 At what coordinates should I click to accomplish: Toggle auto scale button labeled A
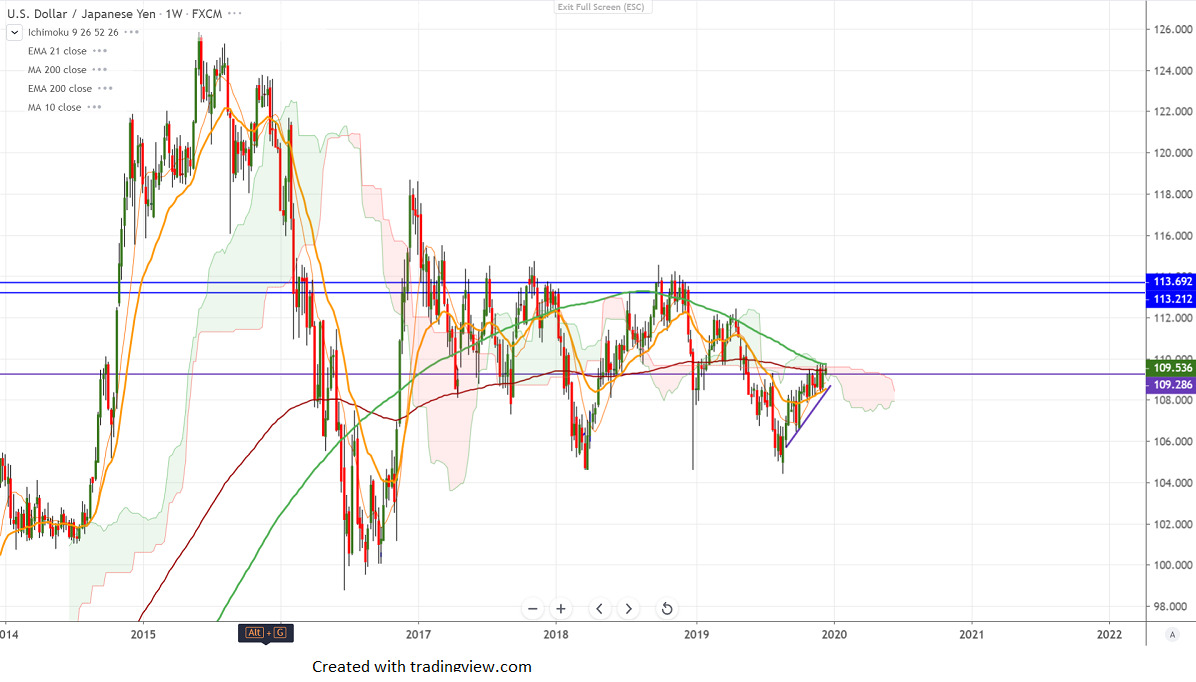click(1172, 635)
